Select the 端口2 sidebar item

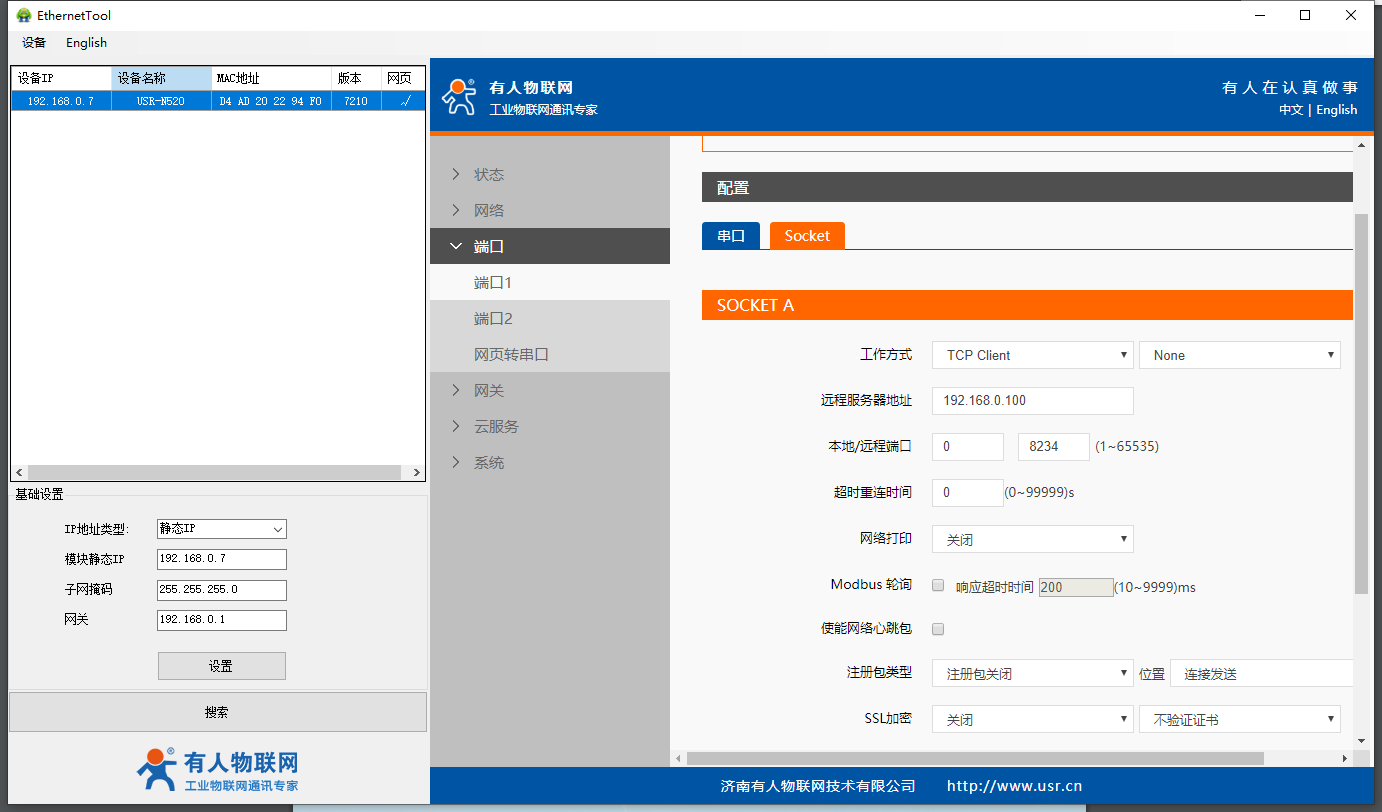(x=493, y=319)
